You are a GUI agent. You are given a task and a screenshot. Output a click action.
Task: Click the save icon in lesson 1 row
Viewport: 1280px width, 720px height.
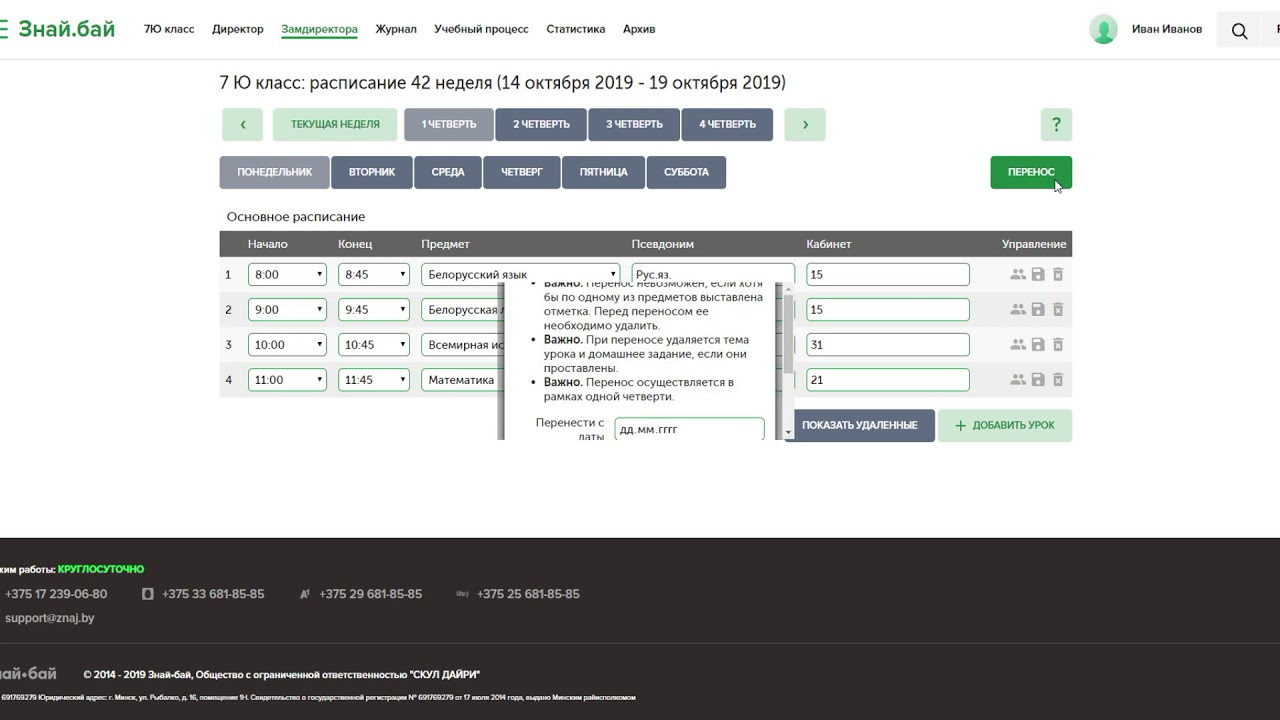click(1038, 274)
